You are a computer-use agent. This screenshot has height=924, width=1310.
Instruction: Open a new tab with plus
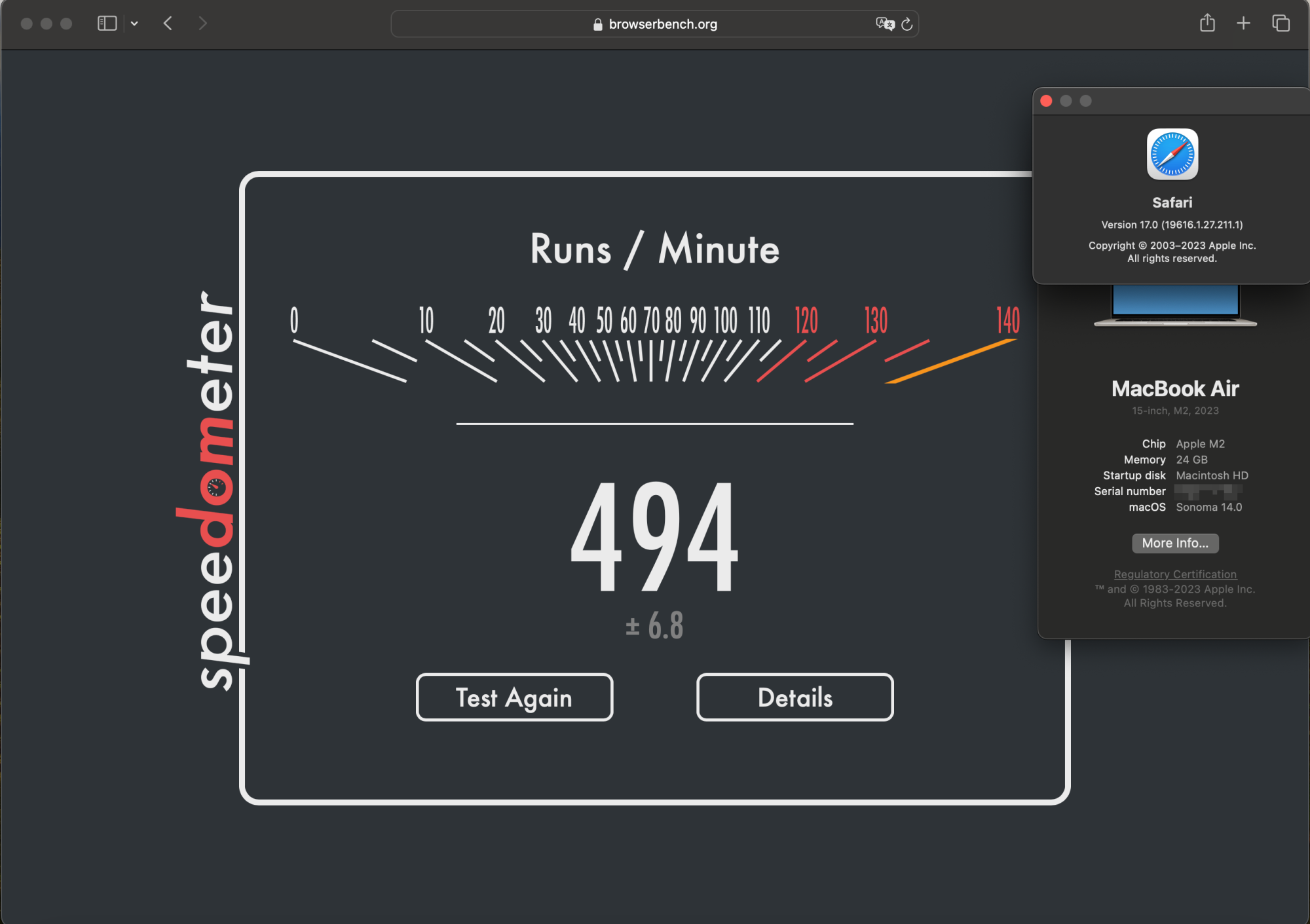(x=1243, y=24)
